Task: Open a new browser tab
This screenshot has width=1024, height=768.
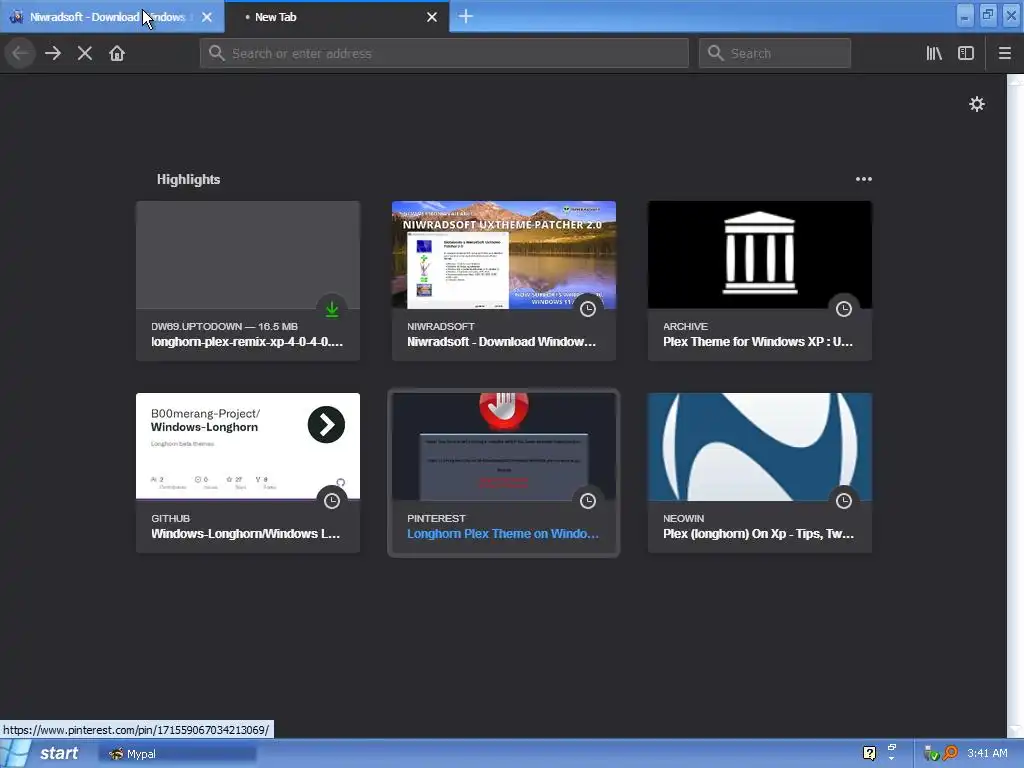Action: pyautogui.click(x=466, y=16)
